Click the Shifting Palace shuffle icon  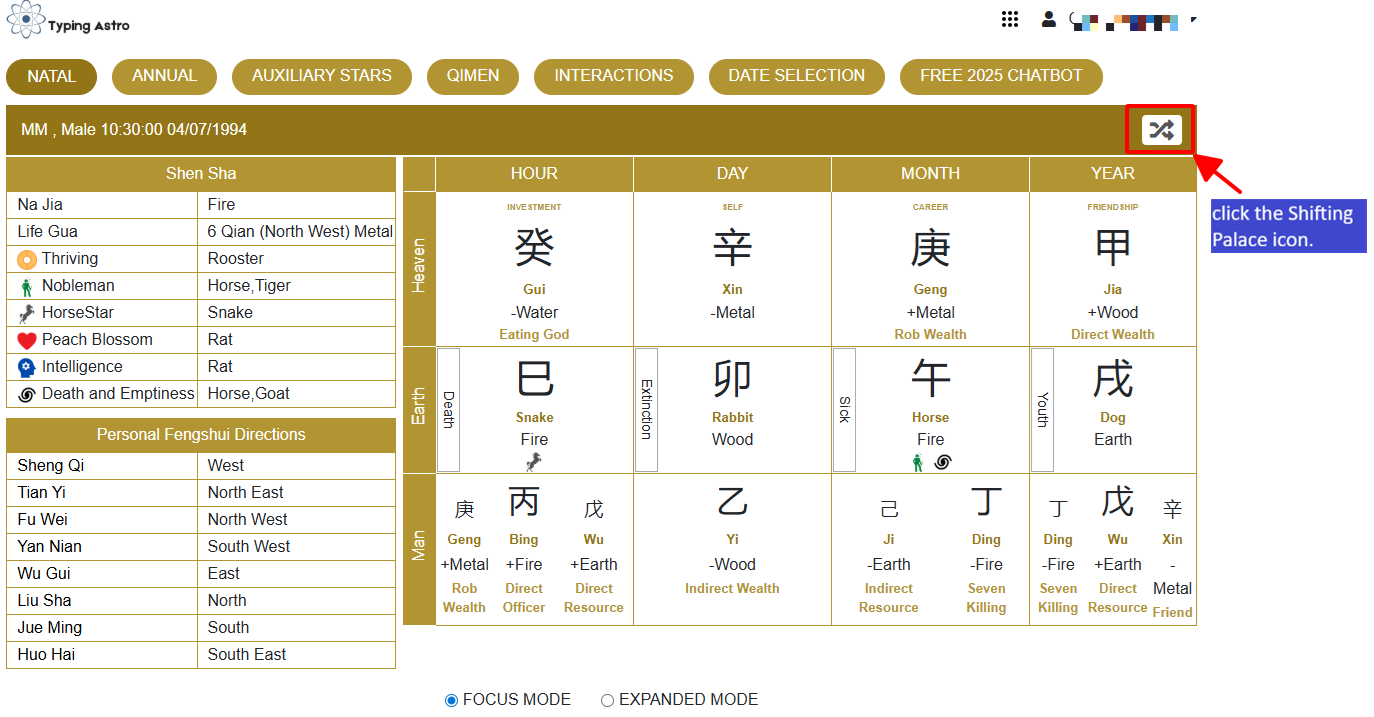click(1161, 130)
